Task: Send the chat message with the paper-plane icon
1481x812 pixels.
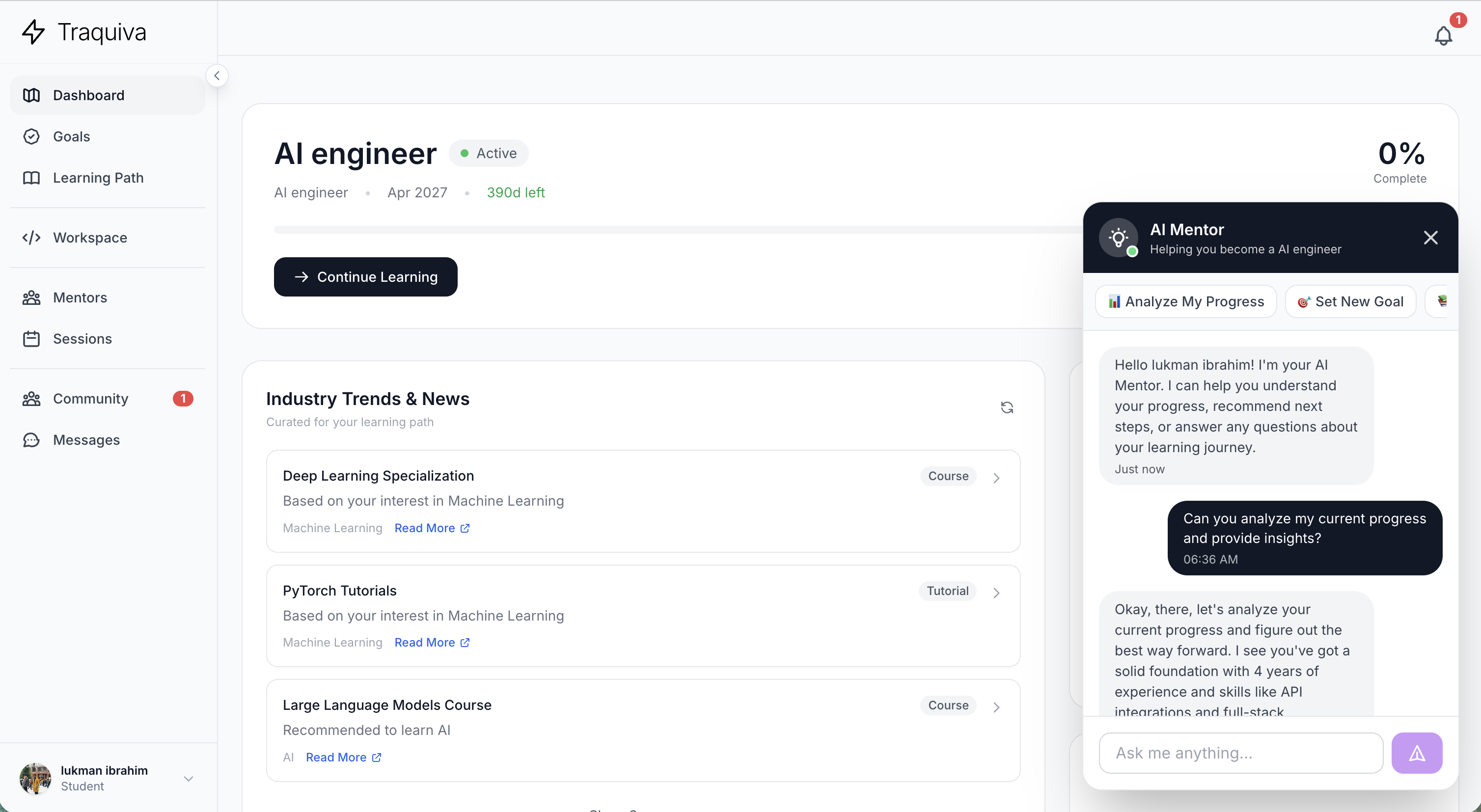Action: (1417, 753)
